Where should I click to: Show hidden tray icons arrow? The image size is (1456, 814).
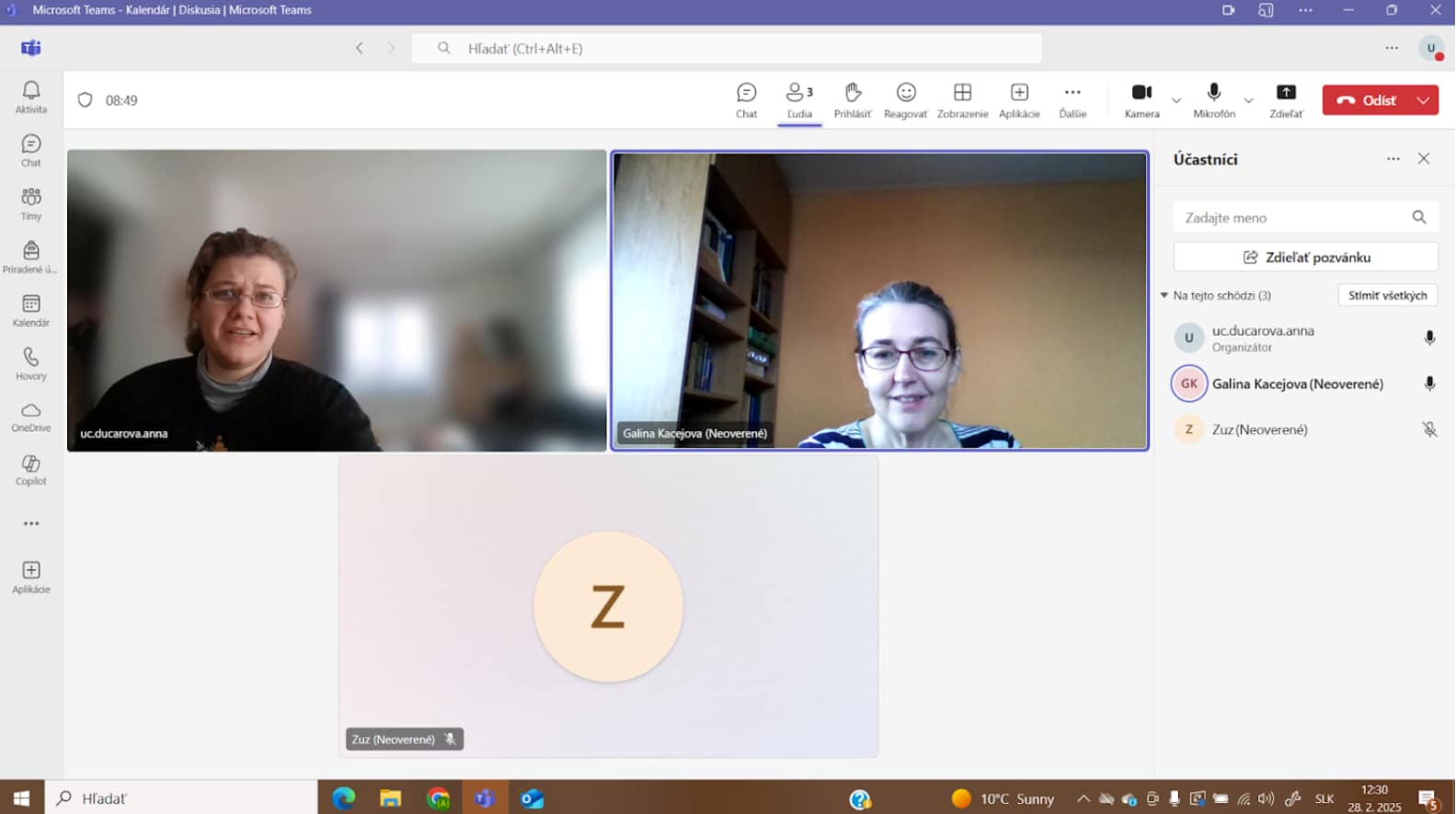[x=1083, y=798]
